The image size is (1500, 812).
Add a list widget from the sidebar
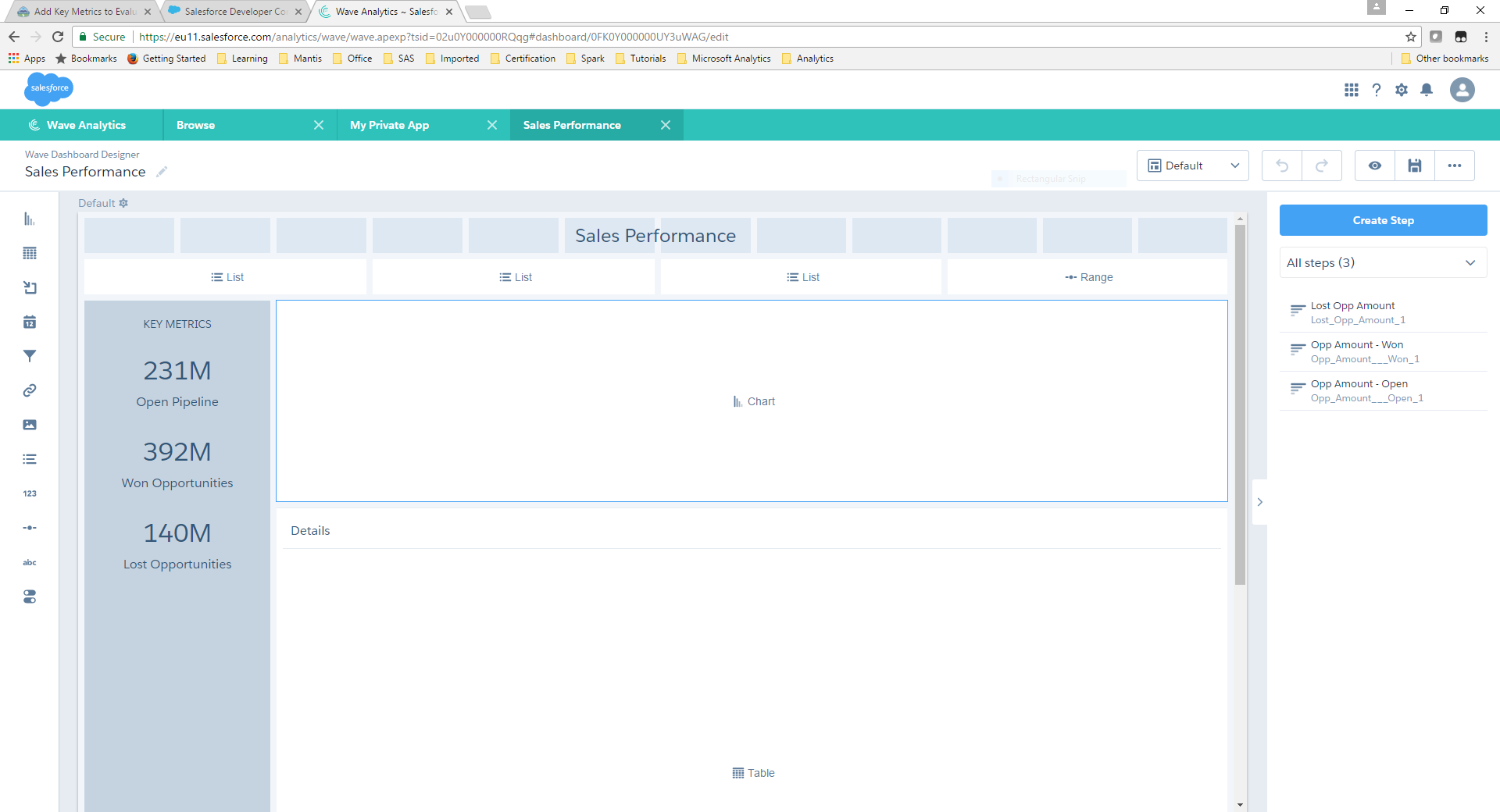(x=30, y=459)
